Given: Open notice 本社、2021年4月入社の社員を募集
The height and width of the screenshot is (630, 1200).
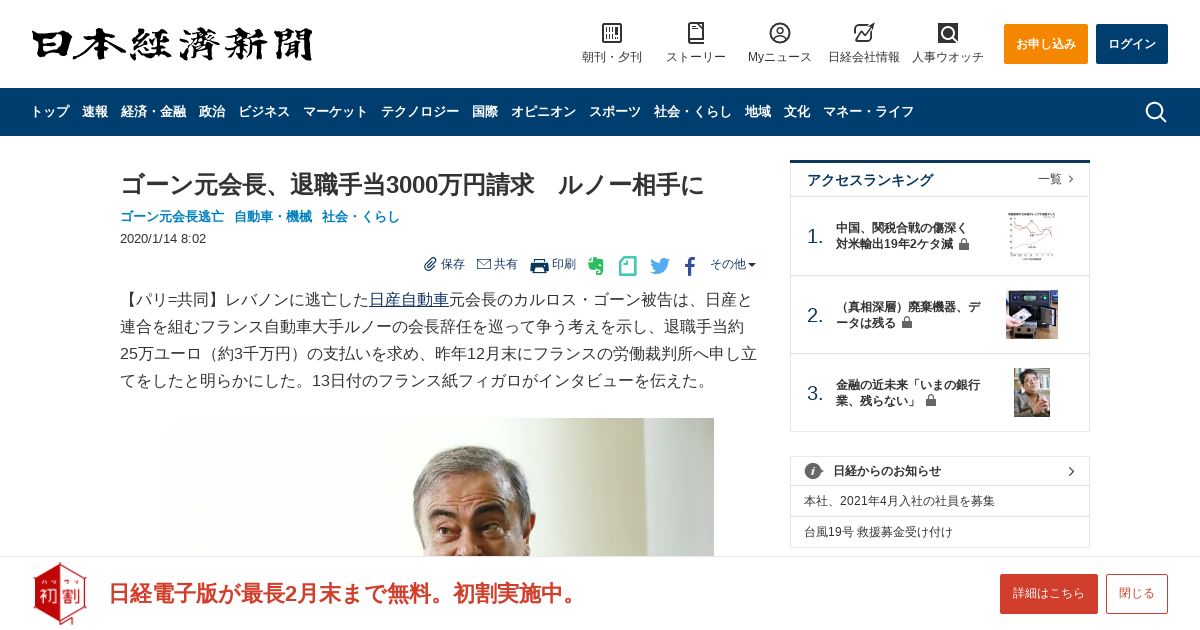Looking at the screenshot, I should pyautogui.click(x=899, y=501).
